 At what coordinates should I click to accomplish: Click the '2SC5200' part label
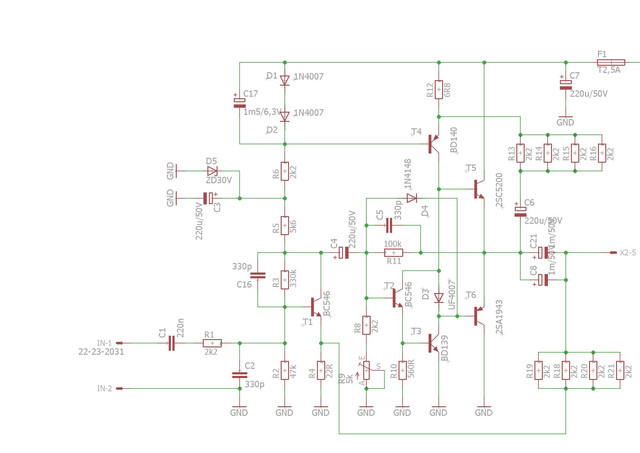tap(499, 190)
